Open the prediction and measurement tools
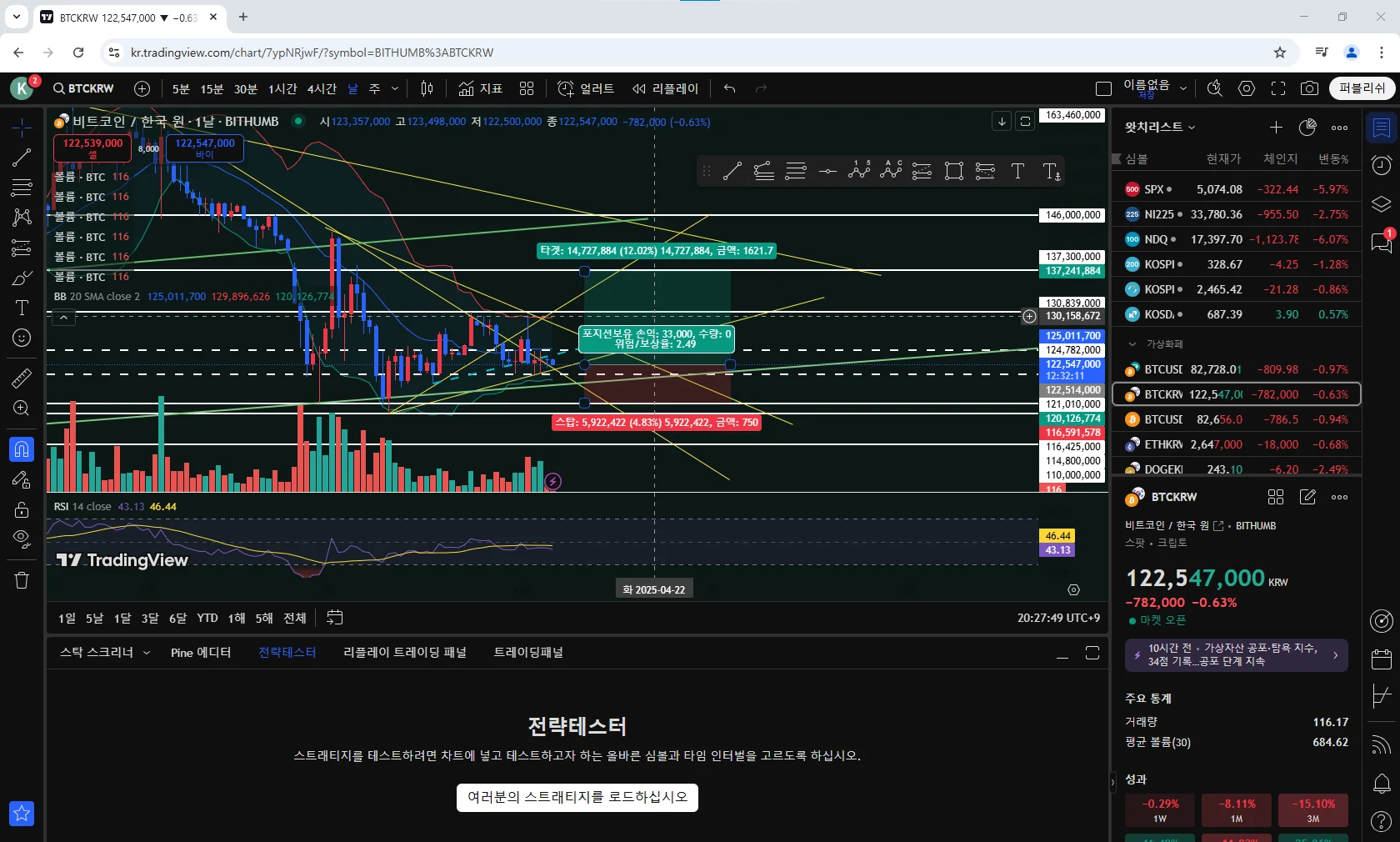This screenshot has width=1400, height=842. pyautogui.click(x=22, y=248)
